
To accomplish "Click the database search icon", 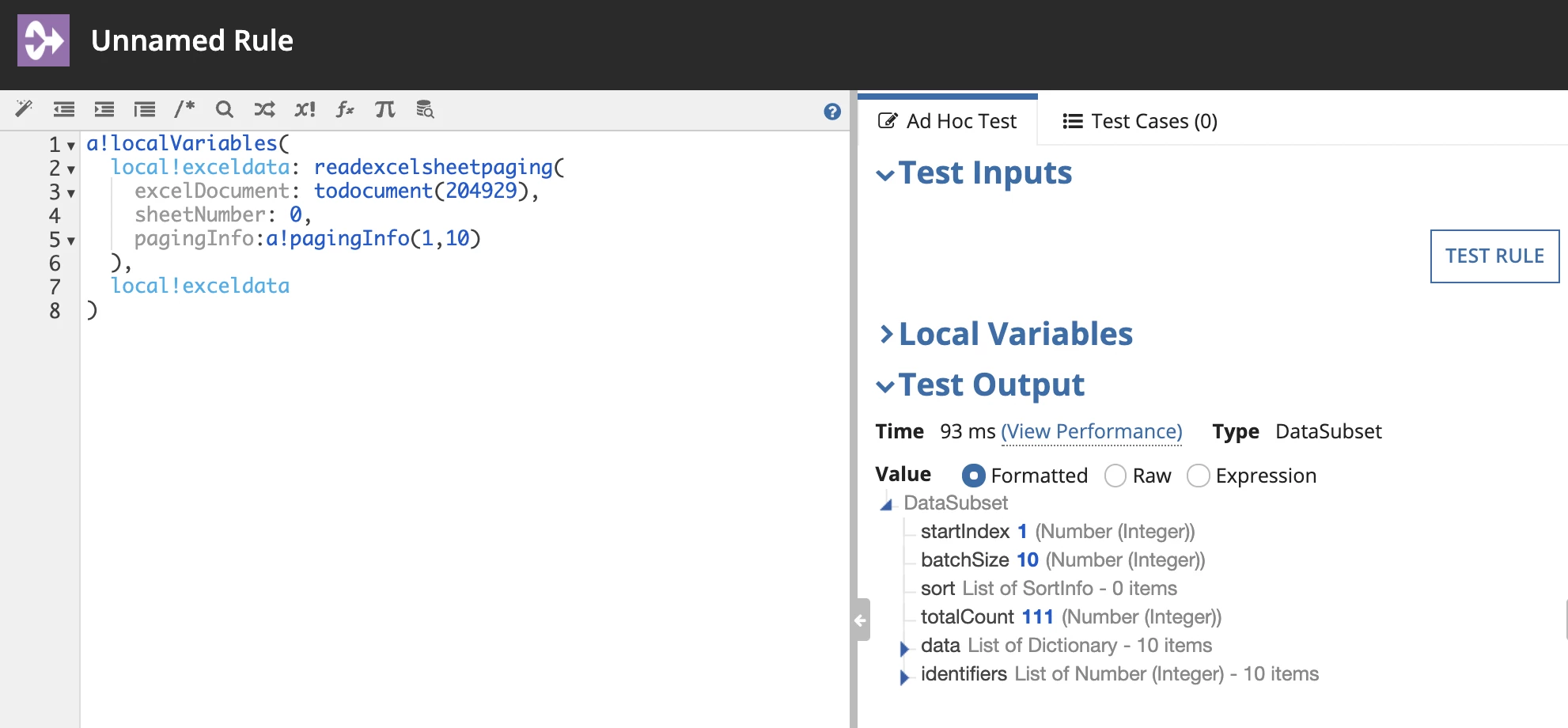I will [426, 109].
